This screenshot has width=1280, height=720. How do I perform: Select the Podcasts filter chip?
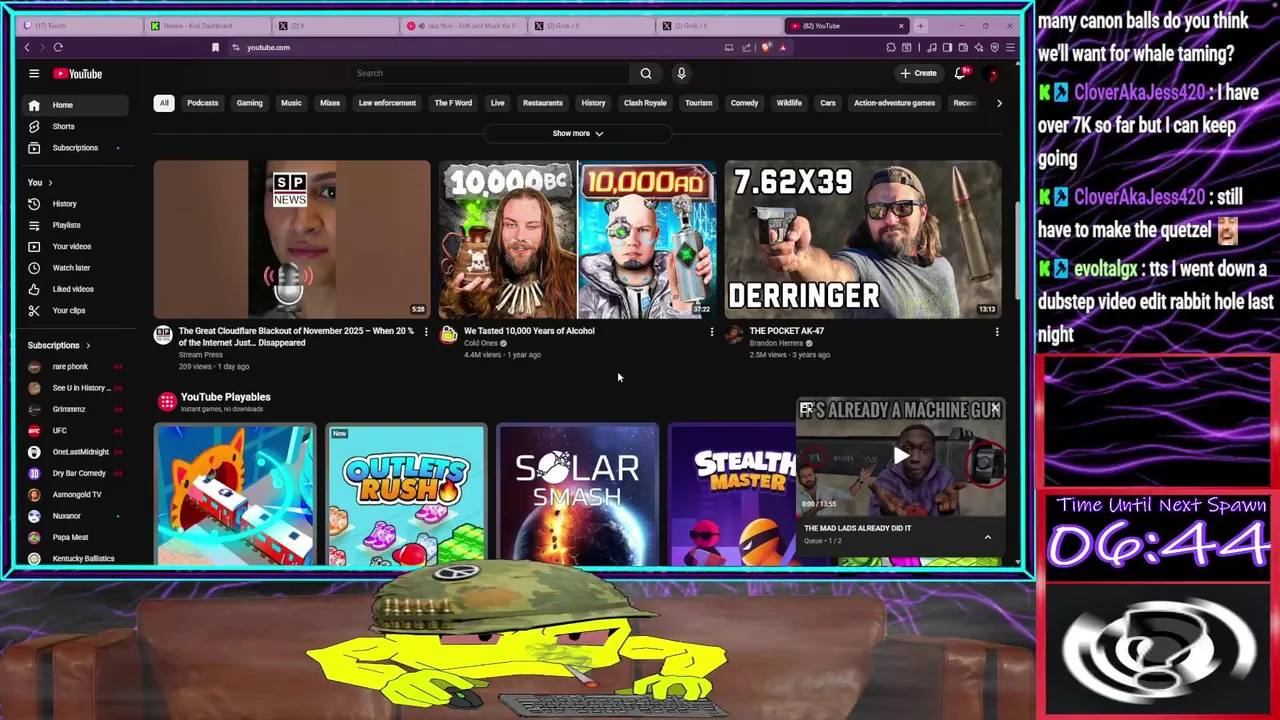pos(203,103)
